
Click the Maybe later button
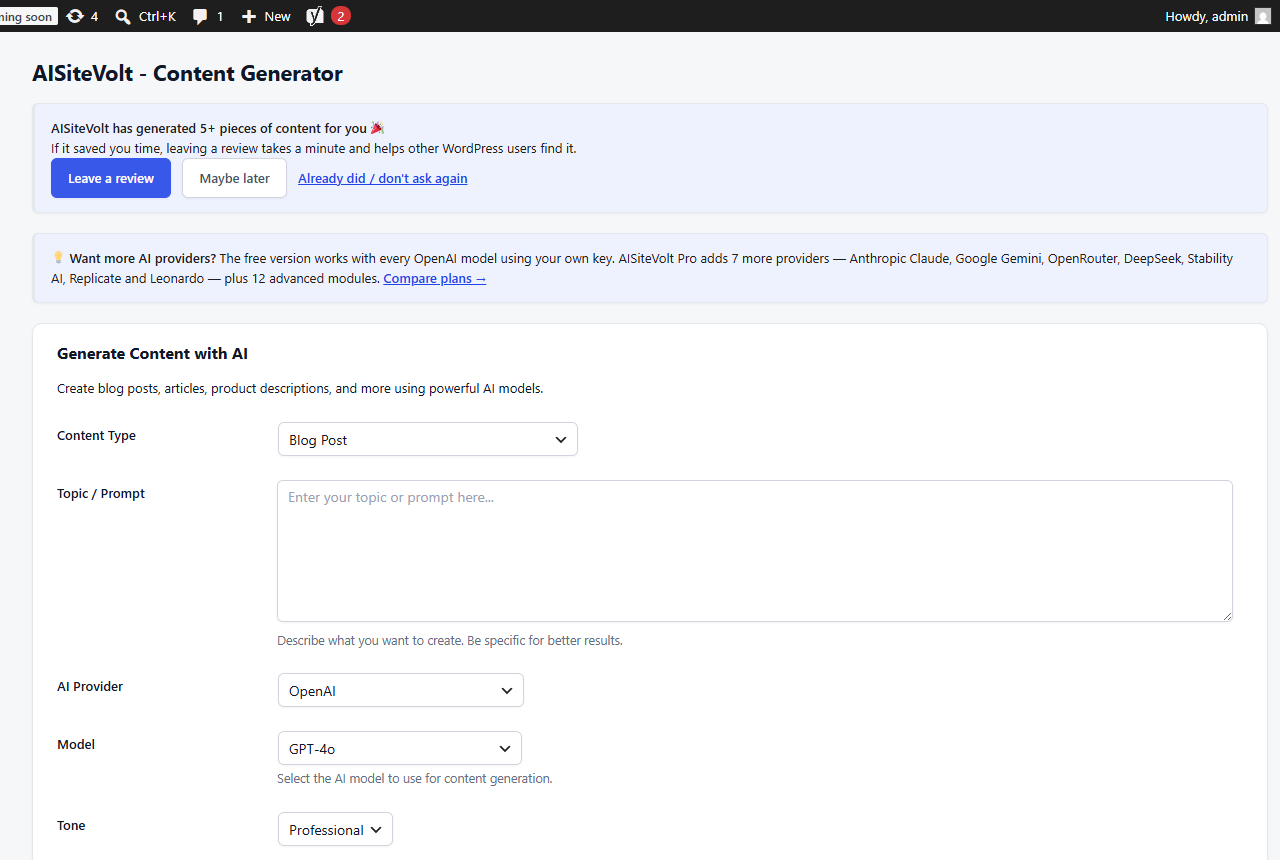pyautogui.click(x=234, y=178)
